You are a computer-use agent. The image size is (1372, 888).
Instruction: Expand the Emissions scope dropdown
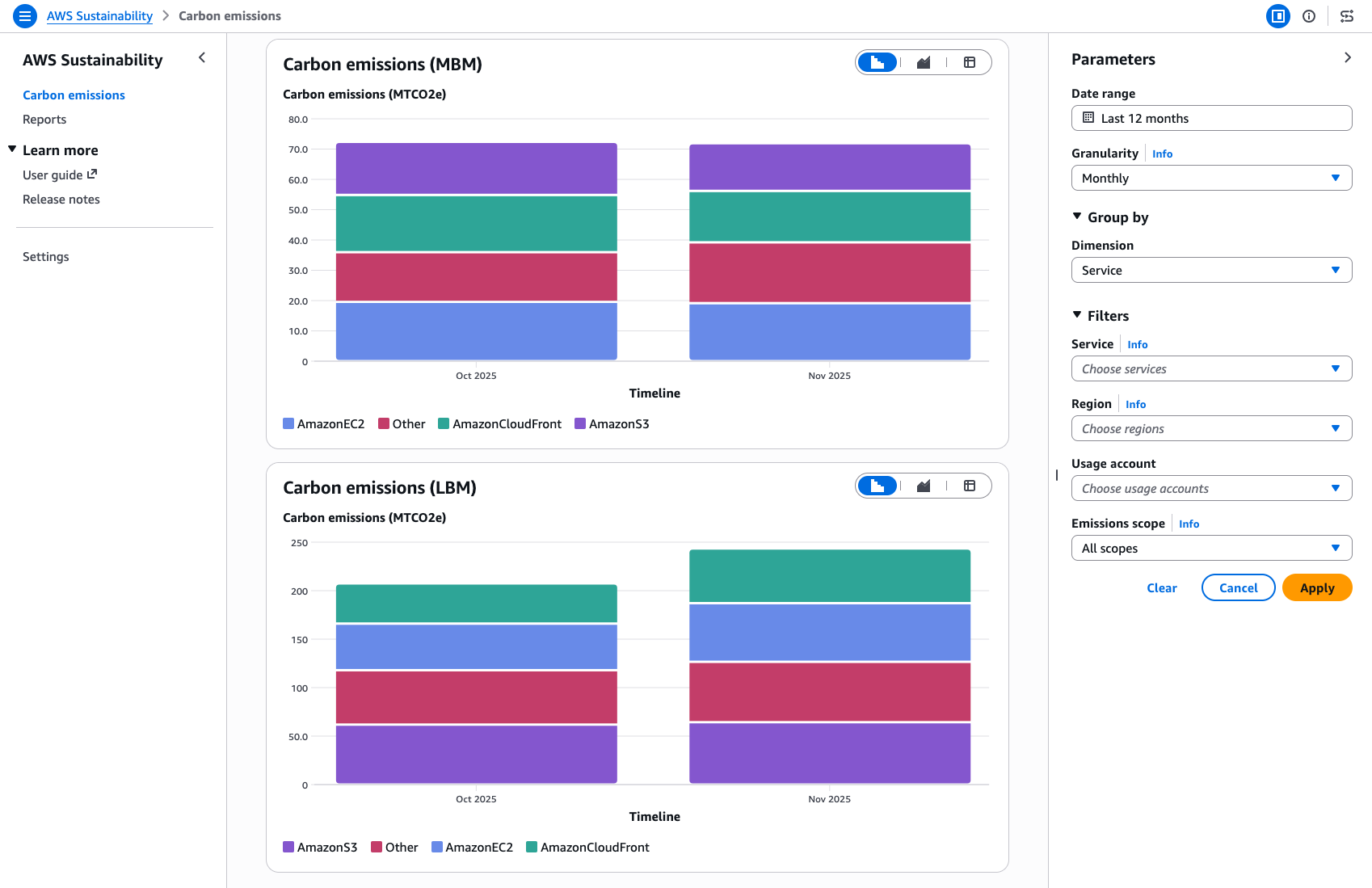1211,548
